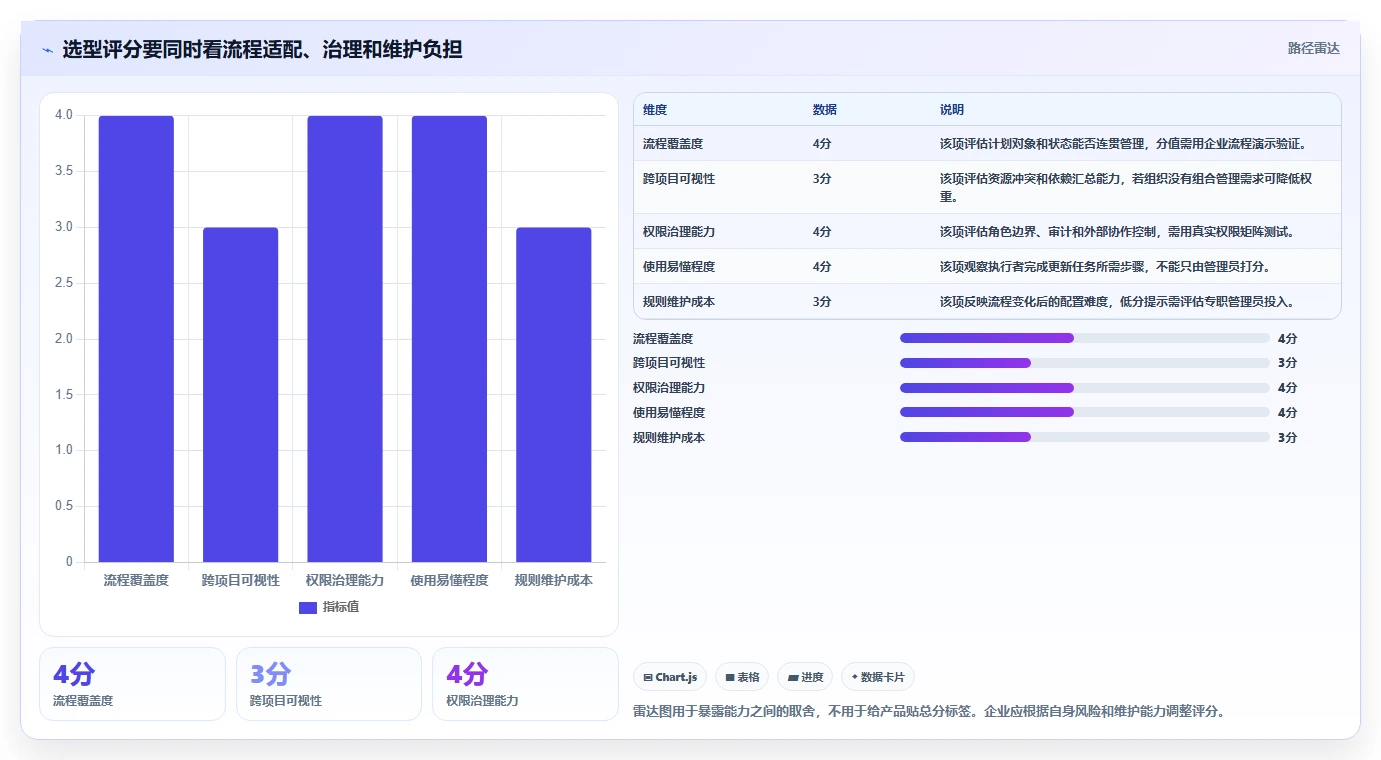Image resolution: width=1381 pixels, height=760 pixels.
Task: Click the 4分 权限治理能力 data card
Action: (525, 684)
